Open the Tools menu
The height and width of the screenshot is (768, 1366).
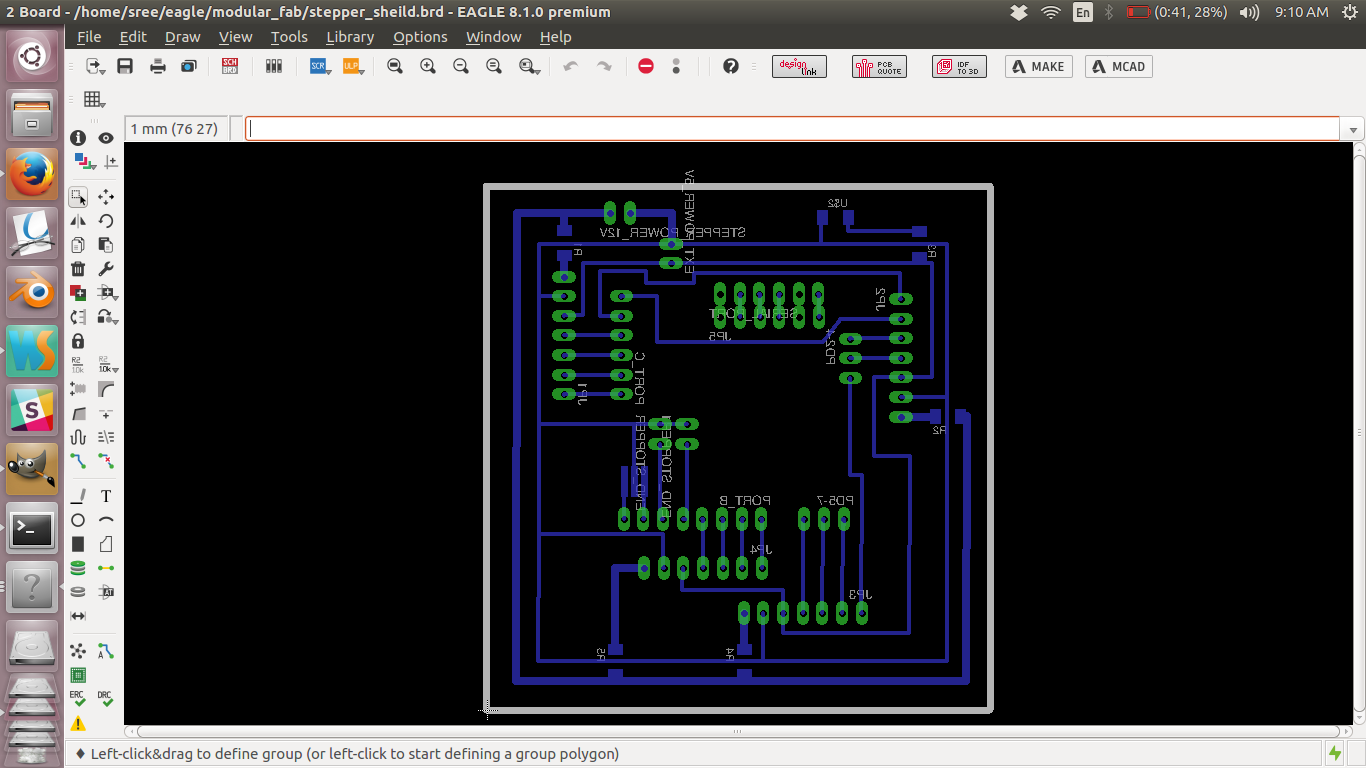click(289, 37)
